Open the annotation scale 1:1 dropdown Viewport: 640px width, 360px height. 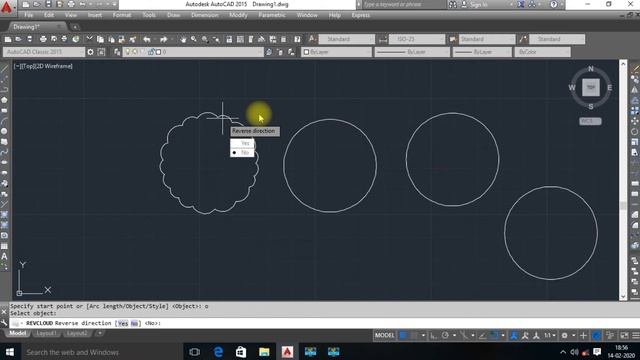coord(550,336)
